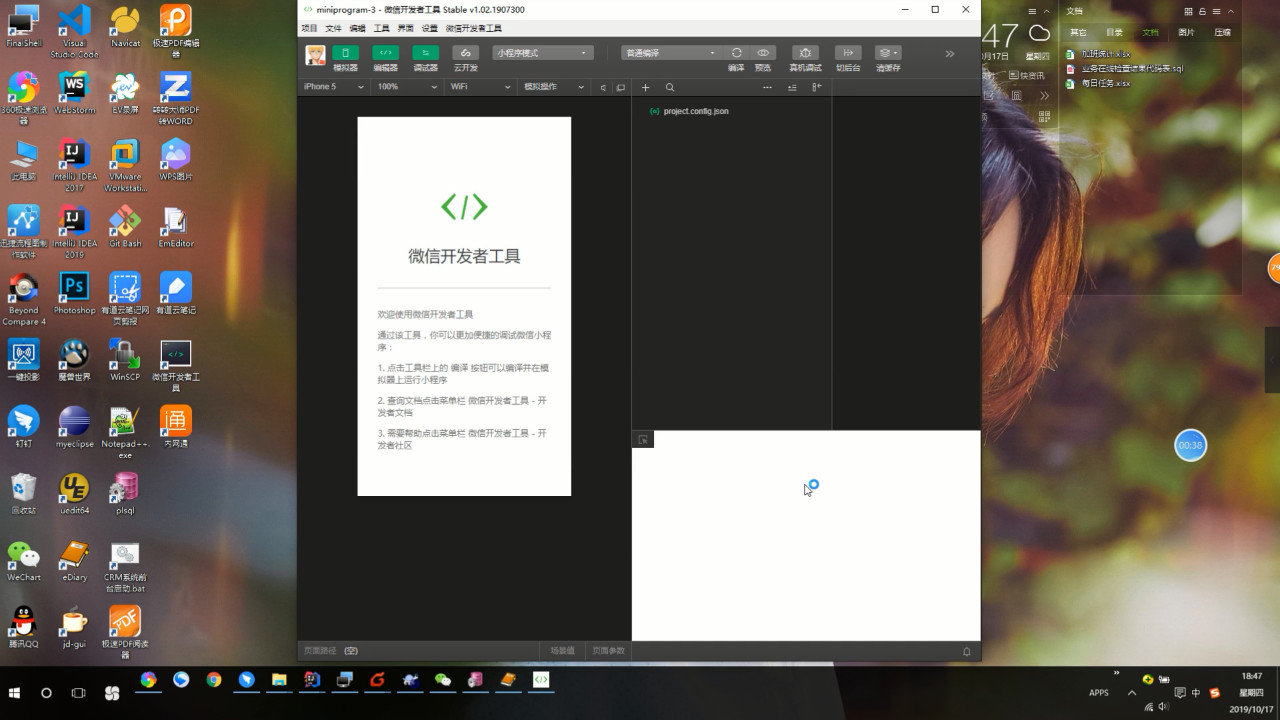Detach the simulator into separate window

pyautogui.click(x=621, y=88)
